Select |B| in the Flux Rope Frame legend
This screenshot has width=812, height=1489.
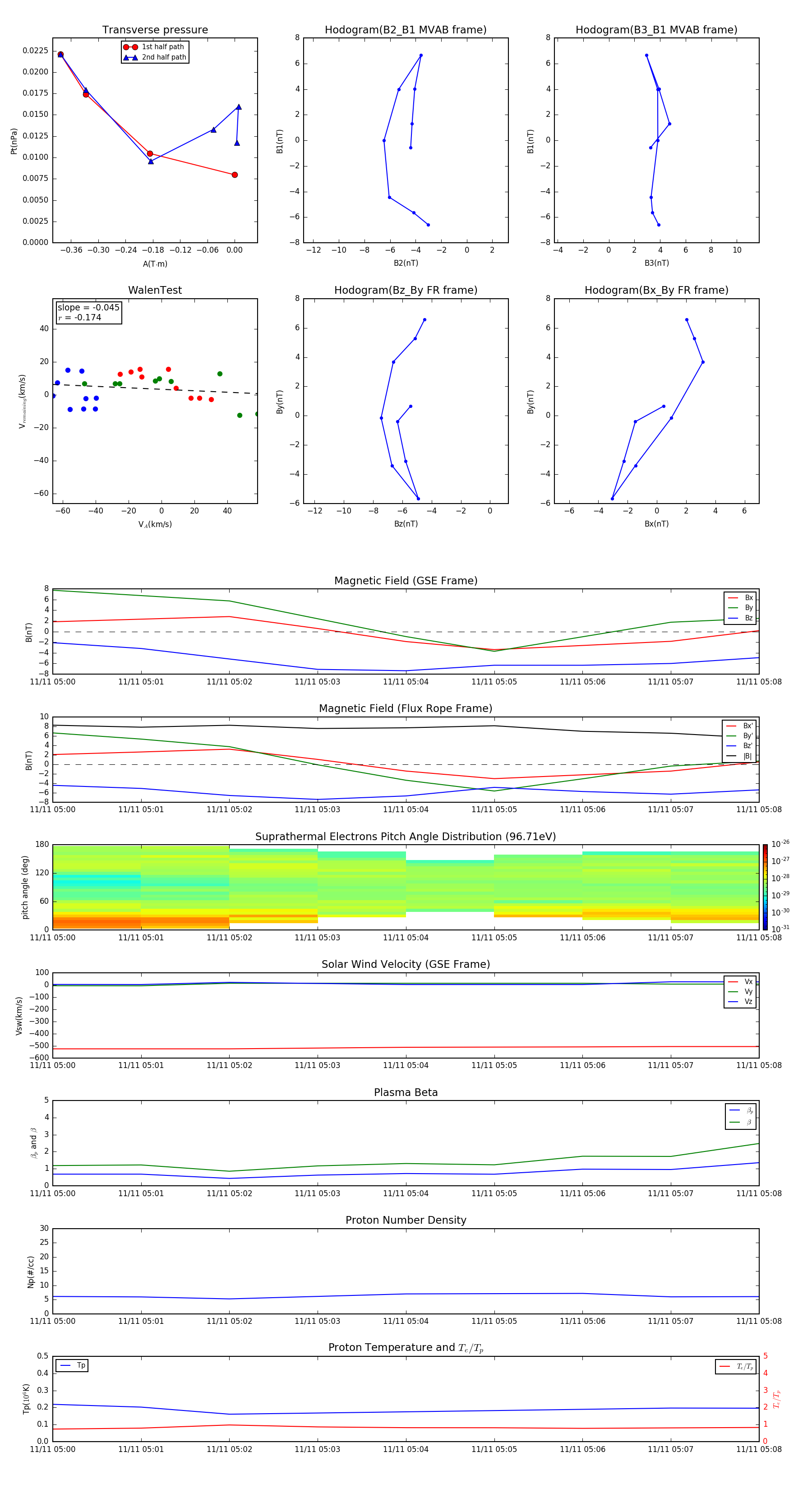click(x=740, y=756)
